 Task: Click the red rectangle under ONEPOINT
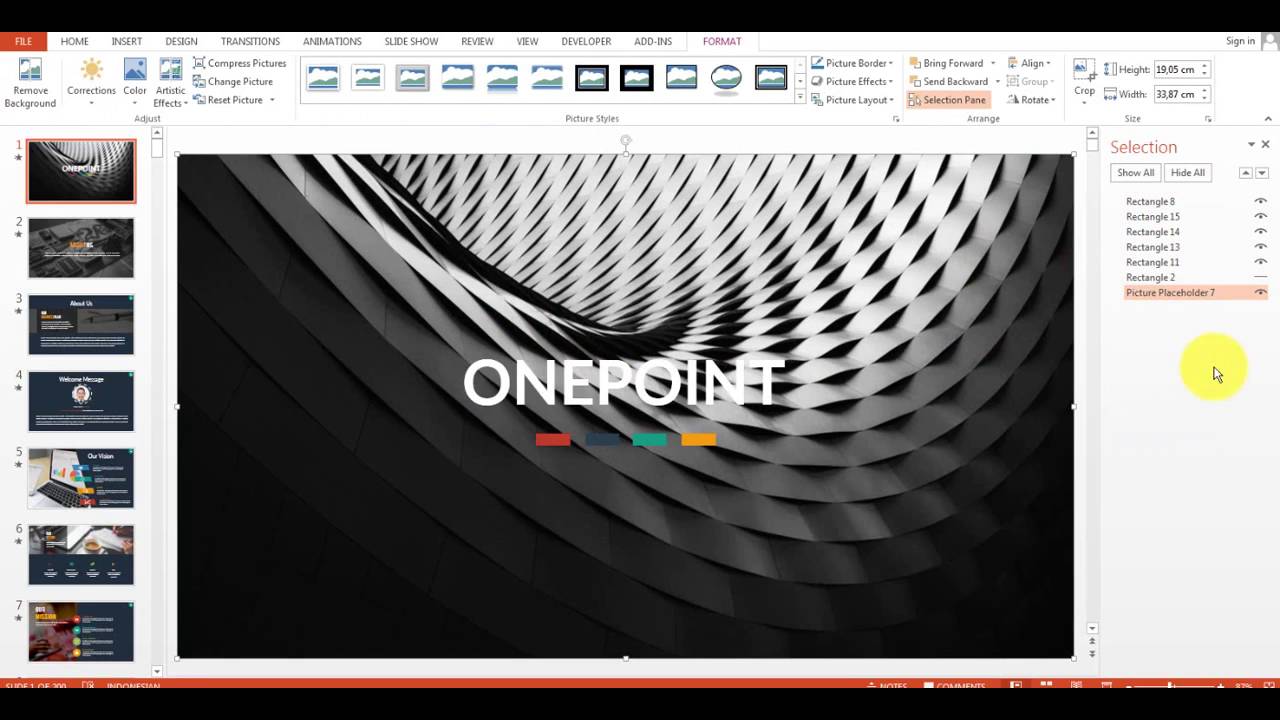[553, 439]
